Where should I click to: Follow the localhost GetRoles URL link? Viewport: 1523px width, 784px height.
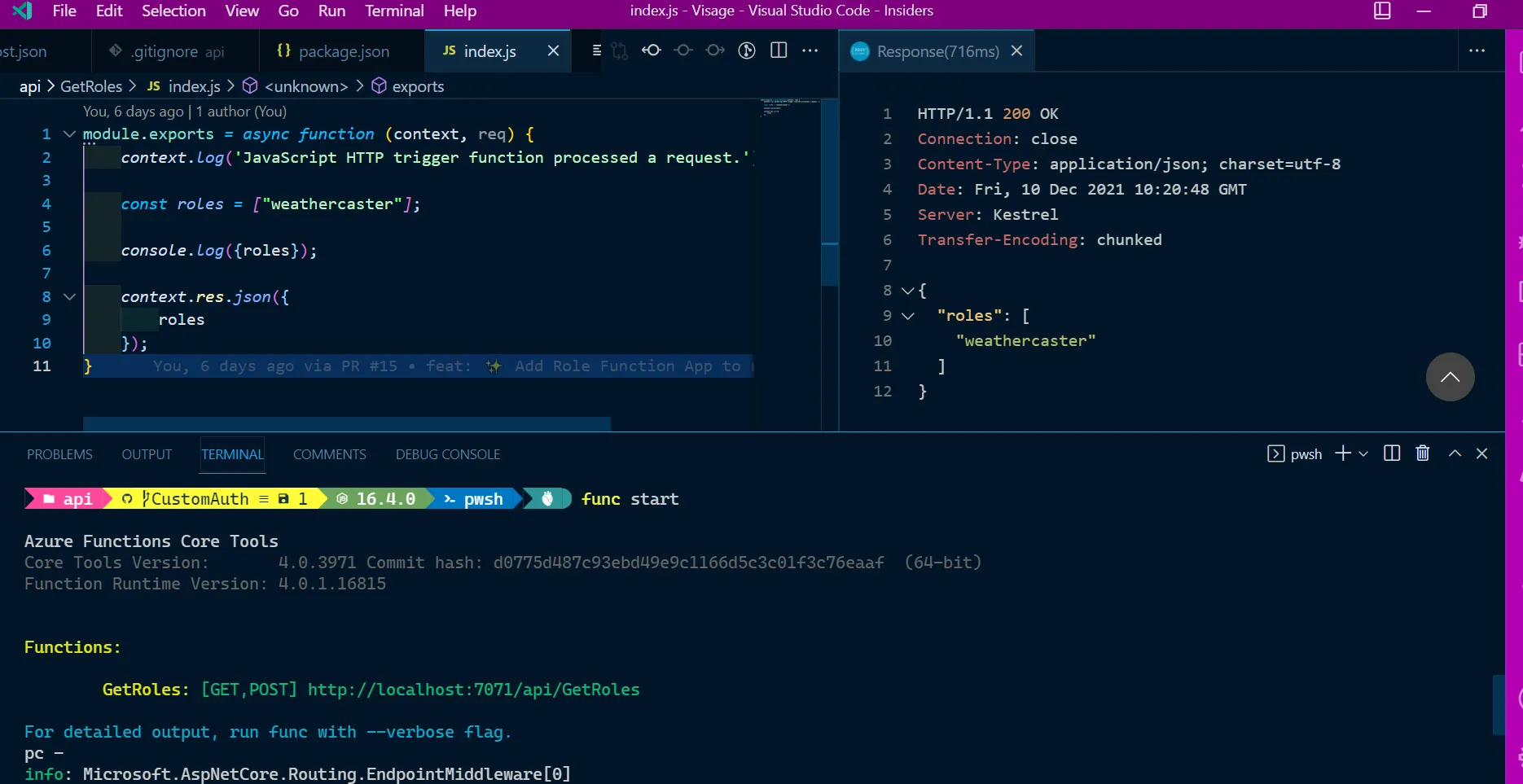click(x=473, y=690)
